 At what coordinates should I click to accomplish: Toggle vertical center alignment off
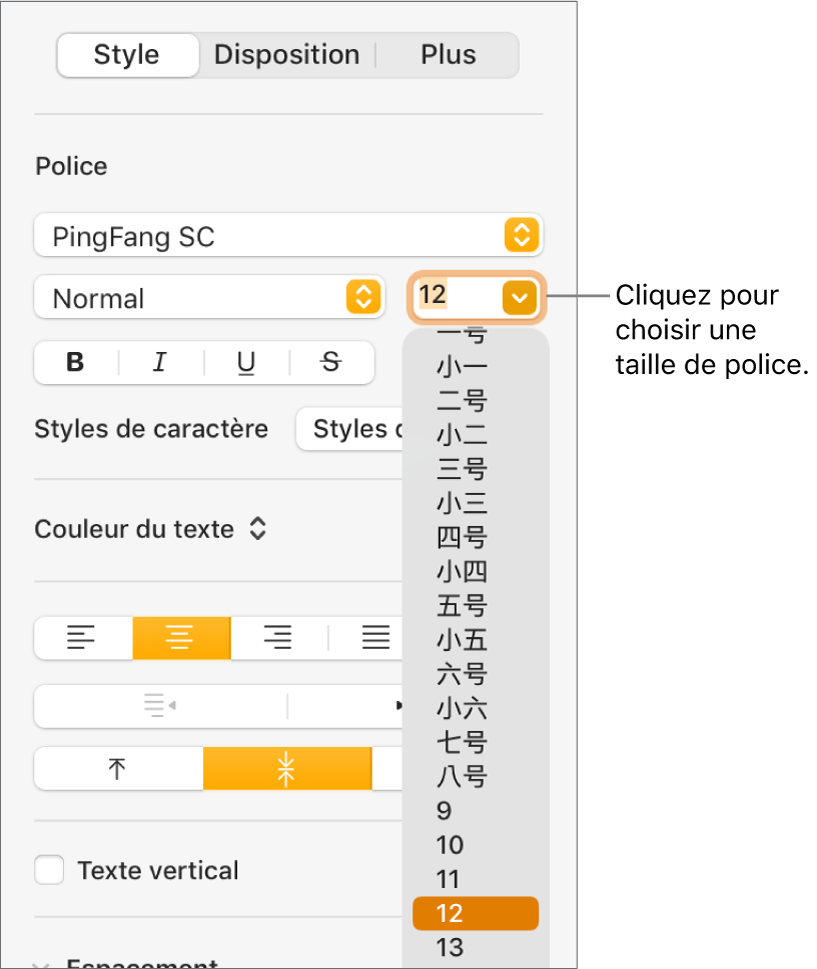point(287,768)
